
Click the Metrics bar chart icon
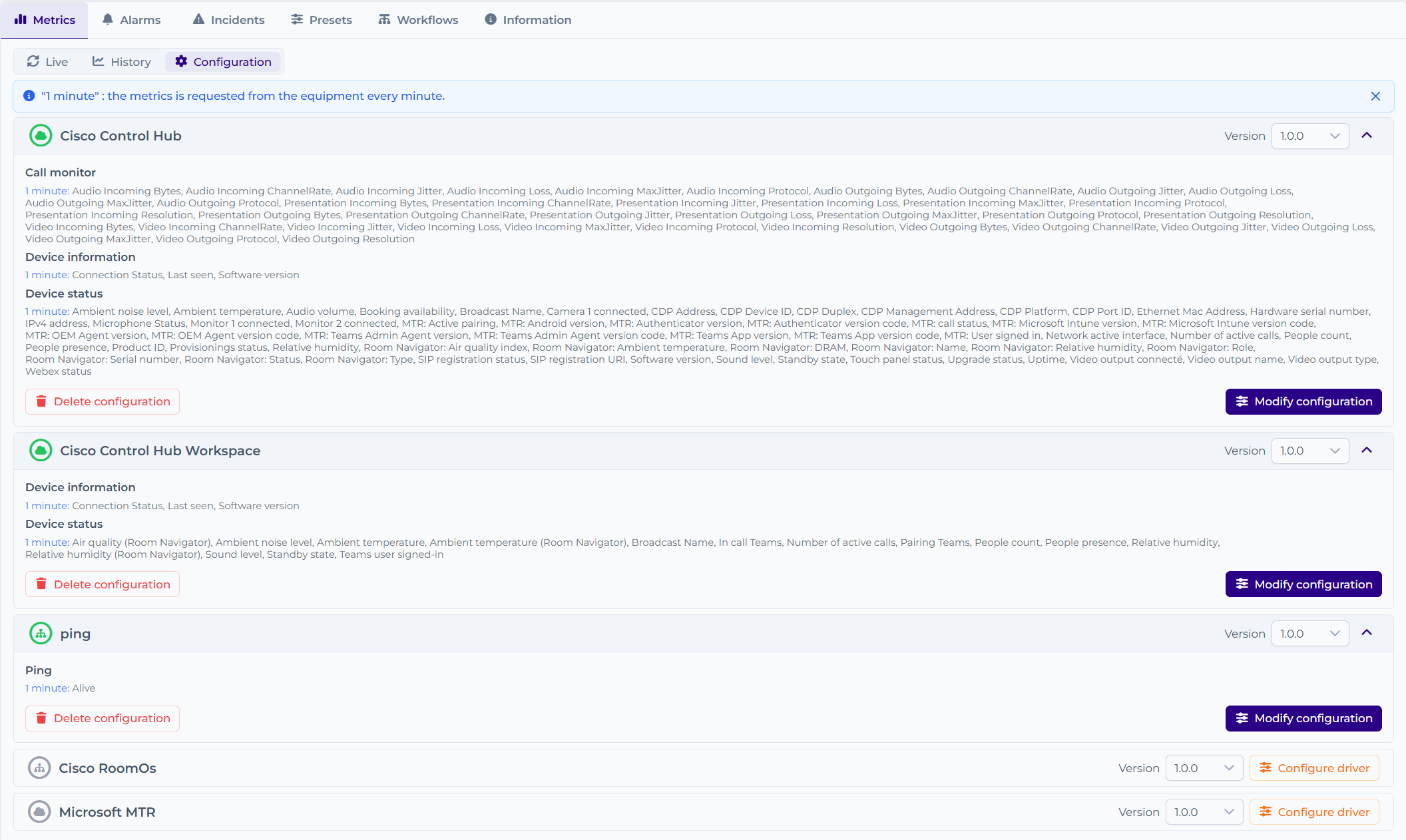point(21,19)
